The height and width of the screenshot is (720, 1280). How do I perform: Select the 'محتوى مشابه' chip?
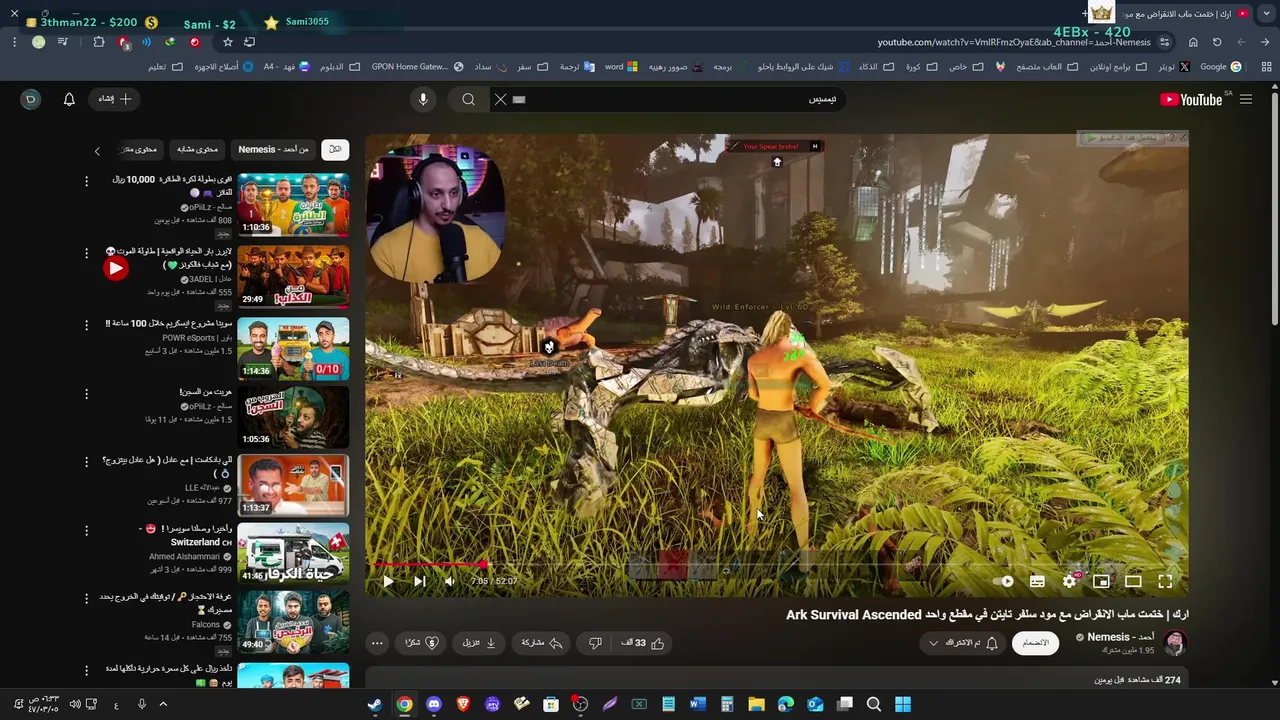197,149
